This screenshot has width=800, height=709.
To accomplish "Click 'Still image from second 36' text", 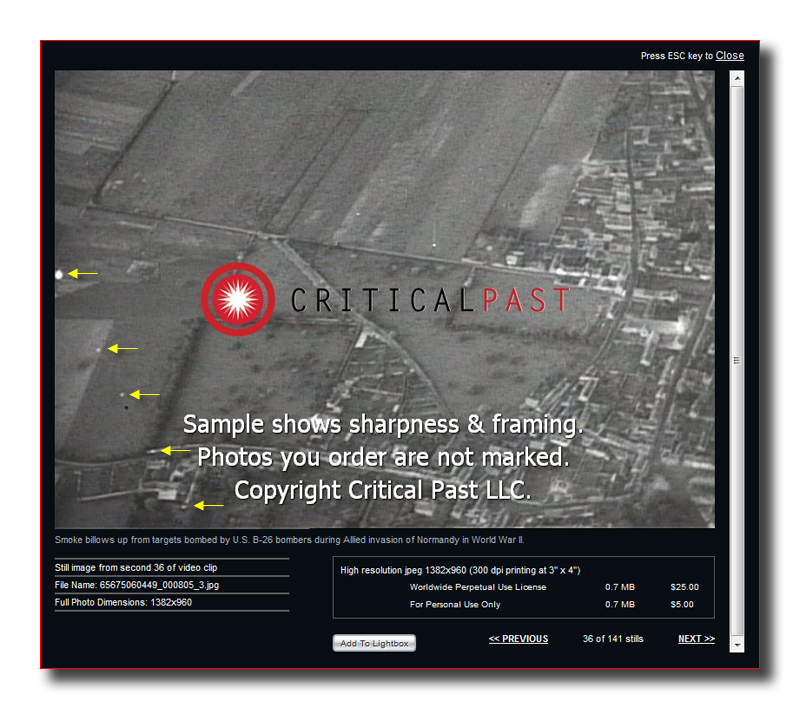I will click(x=136, y=568).
